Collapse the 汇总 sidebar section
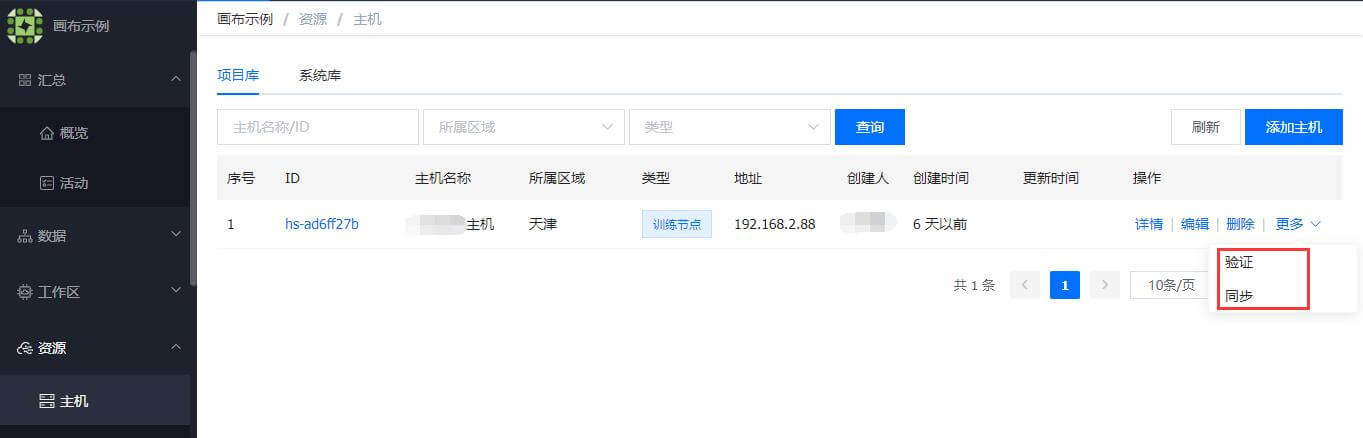This screenshot has width=1363, height=438. [176, 79]
